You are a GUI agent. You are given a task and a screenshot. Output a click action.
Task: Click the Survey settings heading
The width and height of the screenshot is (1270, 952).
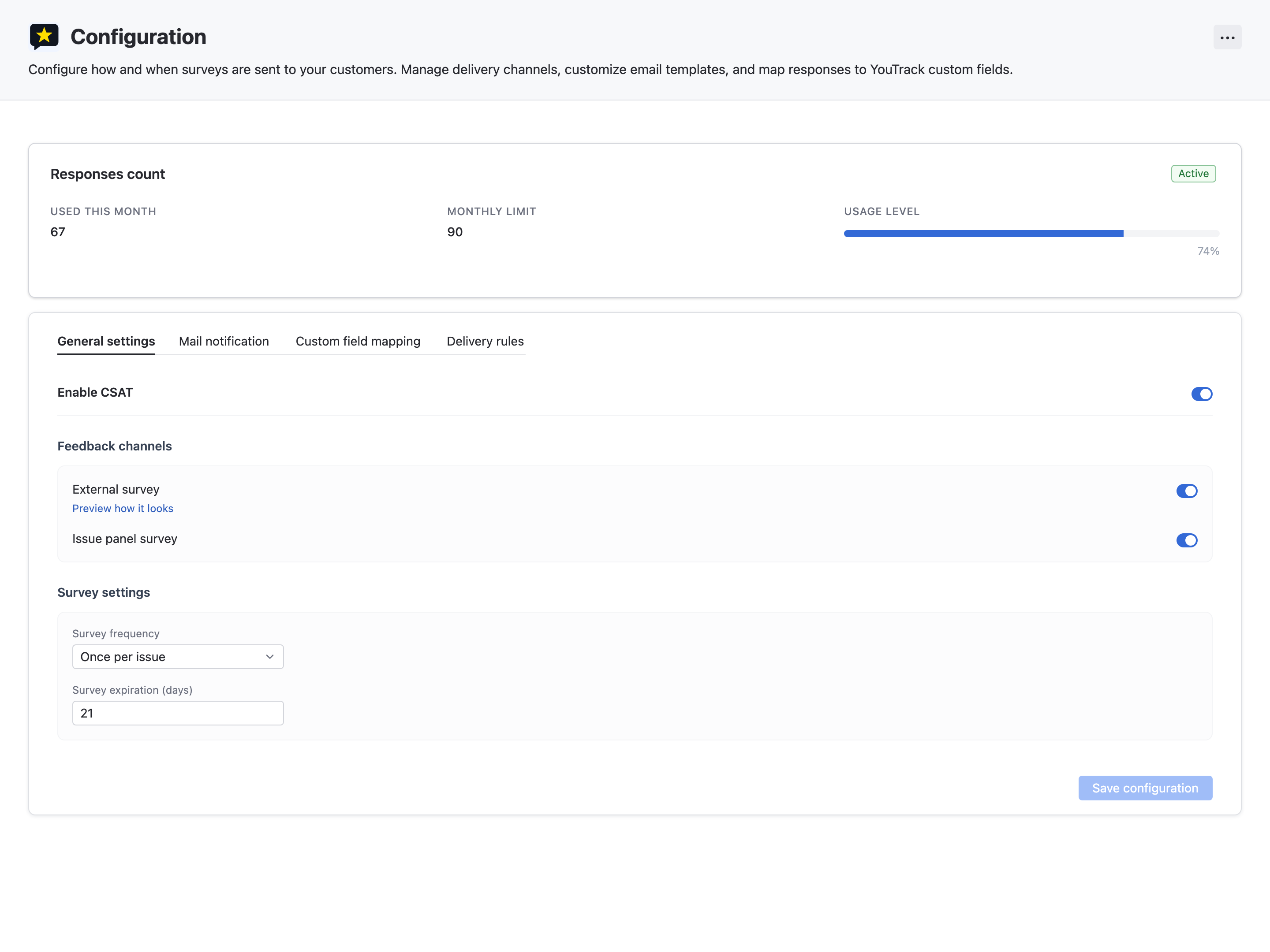(x=104, y=592)
